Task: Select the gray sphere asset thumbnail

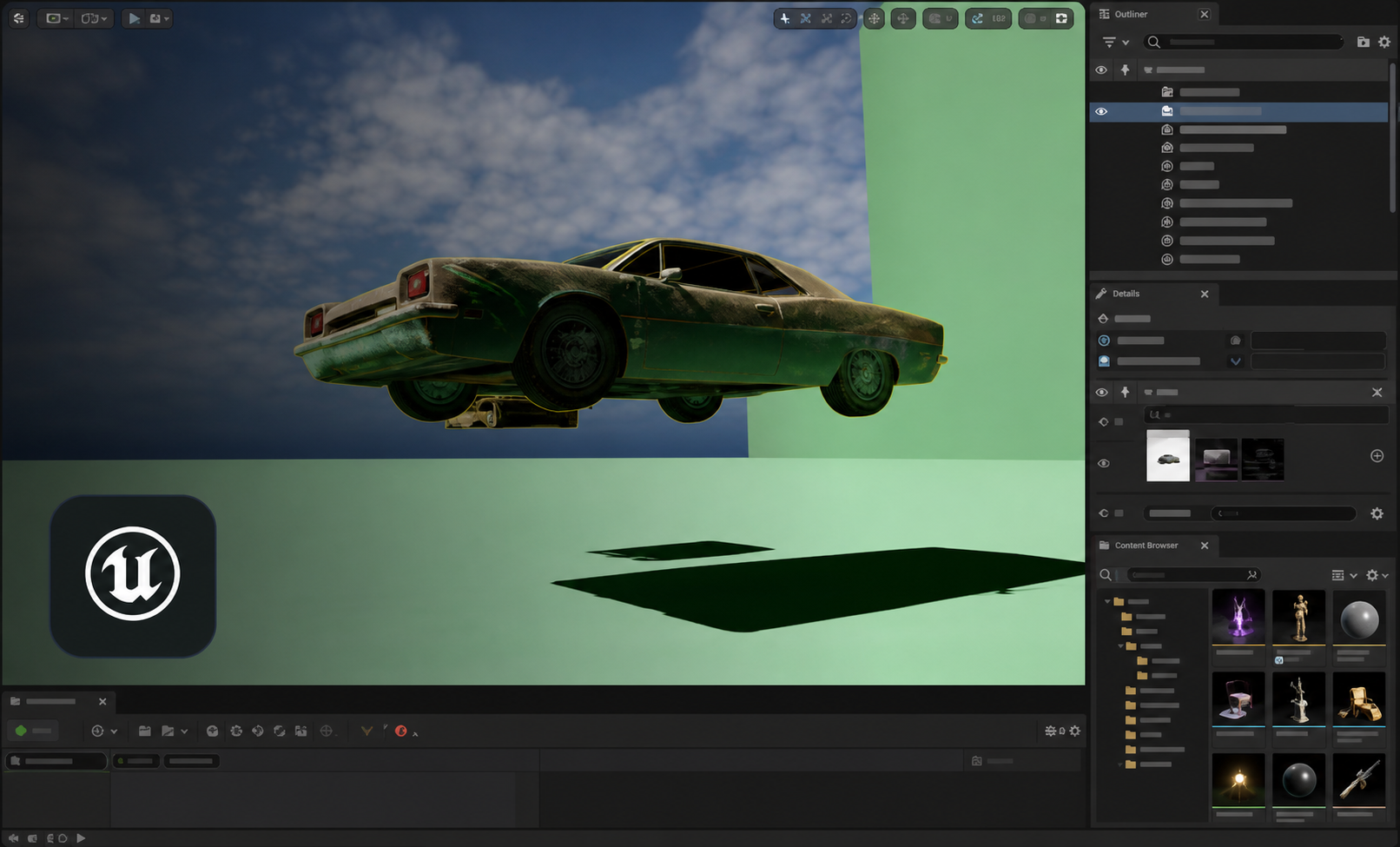Action: [x=1359, y=617]
